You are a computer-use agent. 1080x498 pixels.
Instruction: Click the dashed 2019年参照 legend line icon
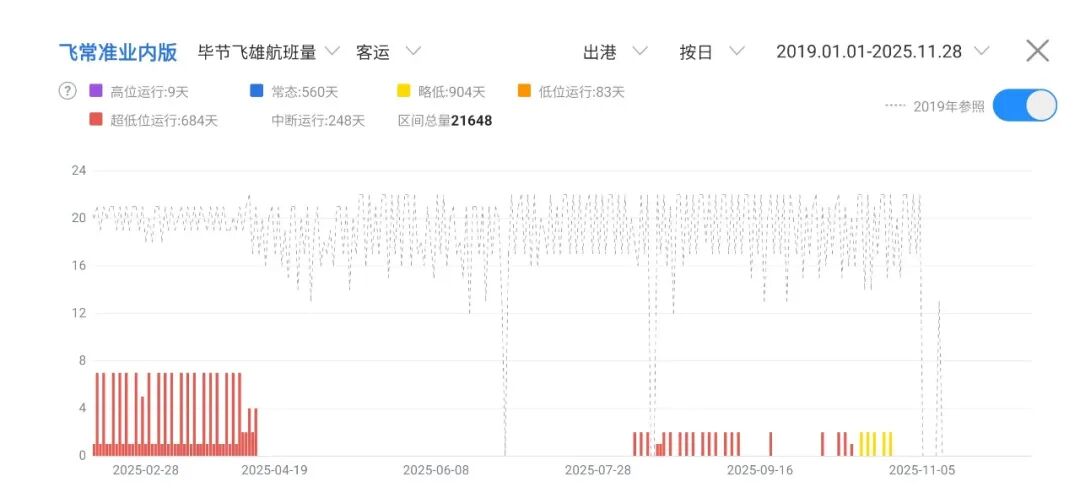[x=895, y=106]
